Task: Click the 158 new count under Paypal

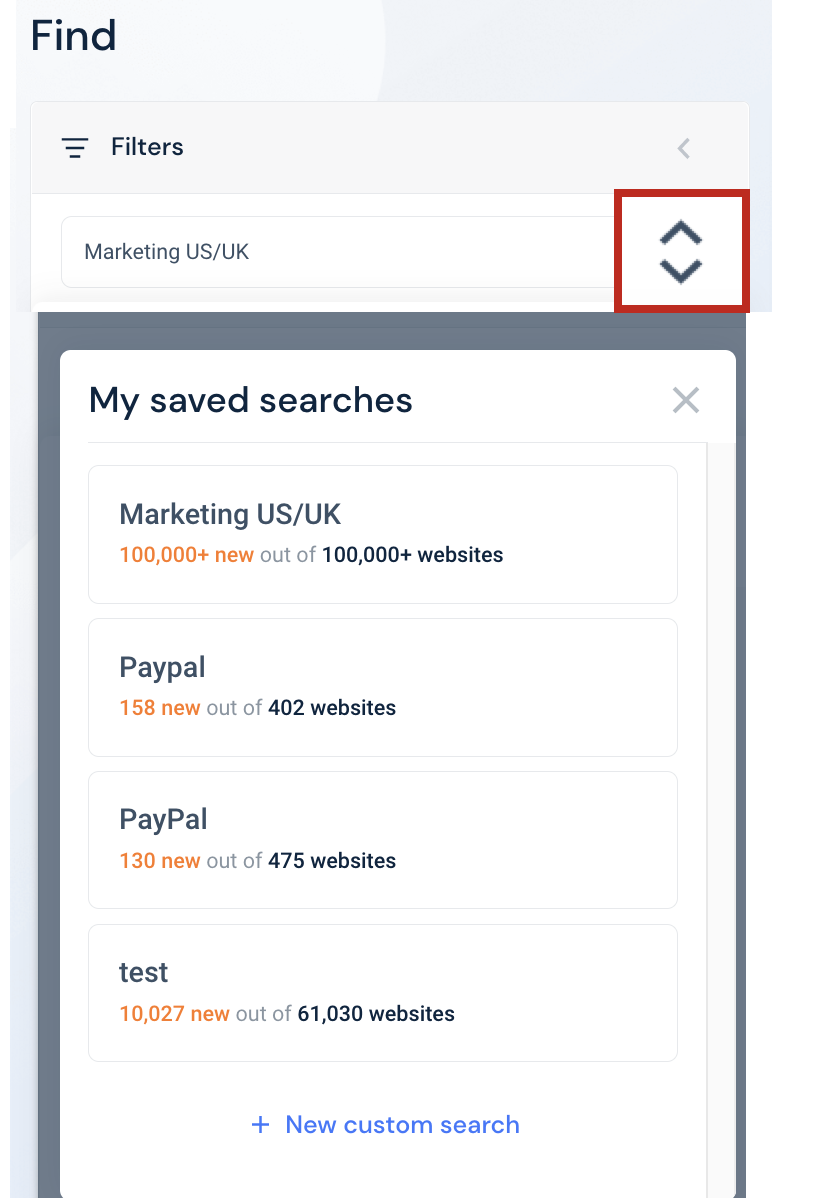Action: coord(160,707)
